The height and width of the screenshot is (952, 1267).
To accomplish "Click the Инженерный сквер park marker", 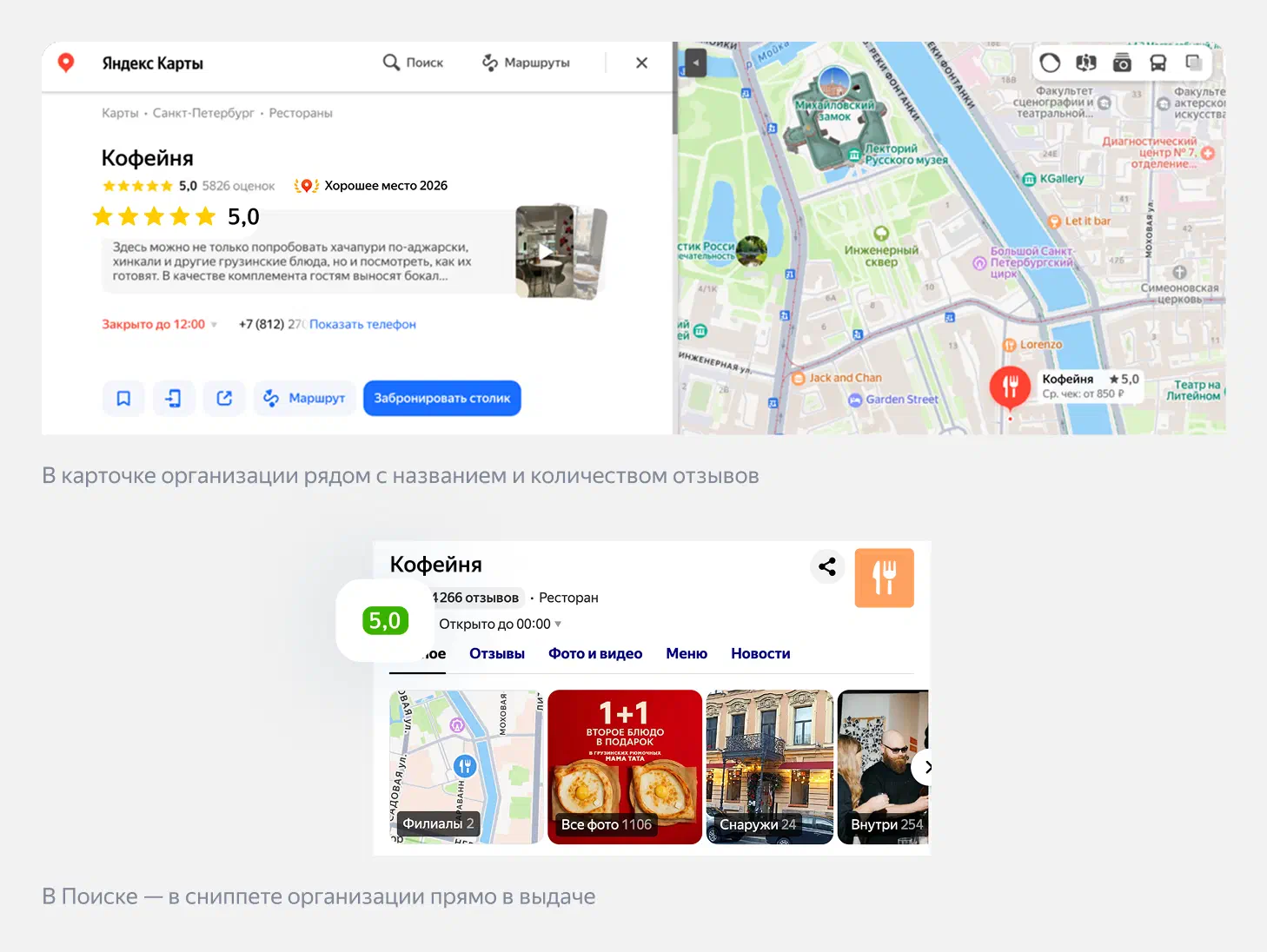I will point(881,233).
